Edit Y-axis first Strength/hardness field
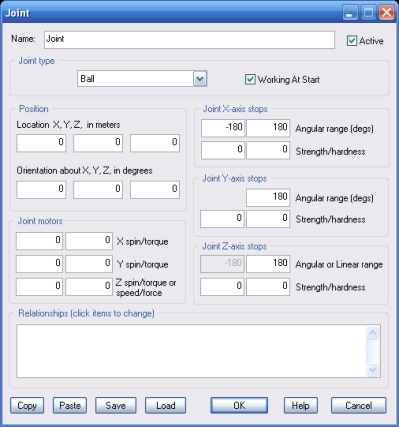This screenshot has width=399, height=427. (x=222, y=219)
